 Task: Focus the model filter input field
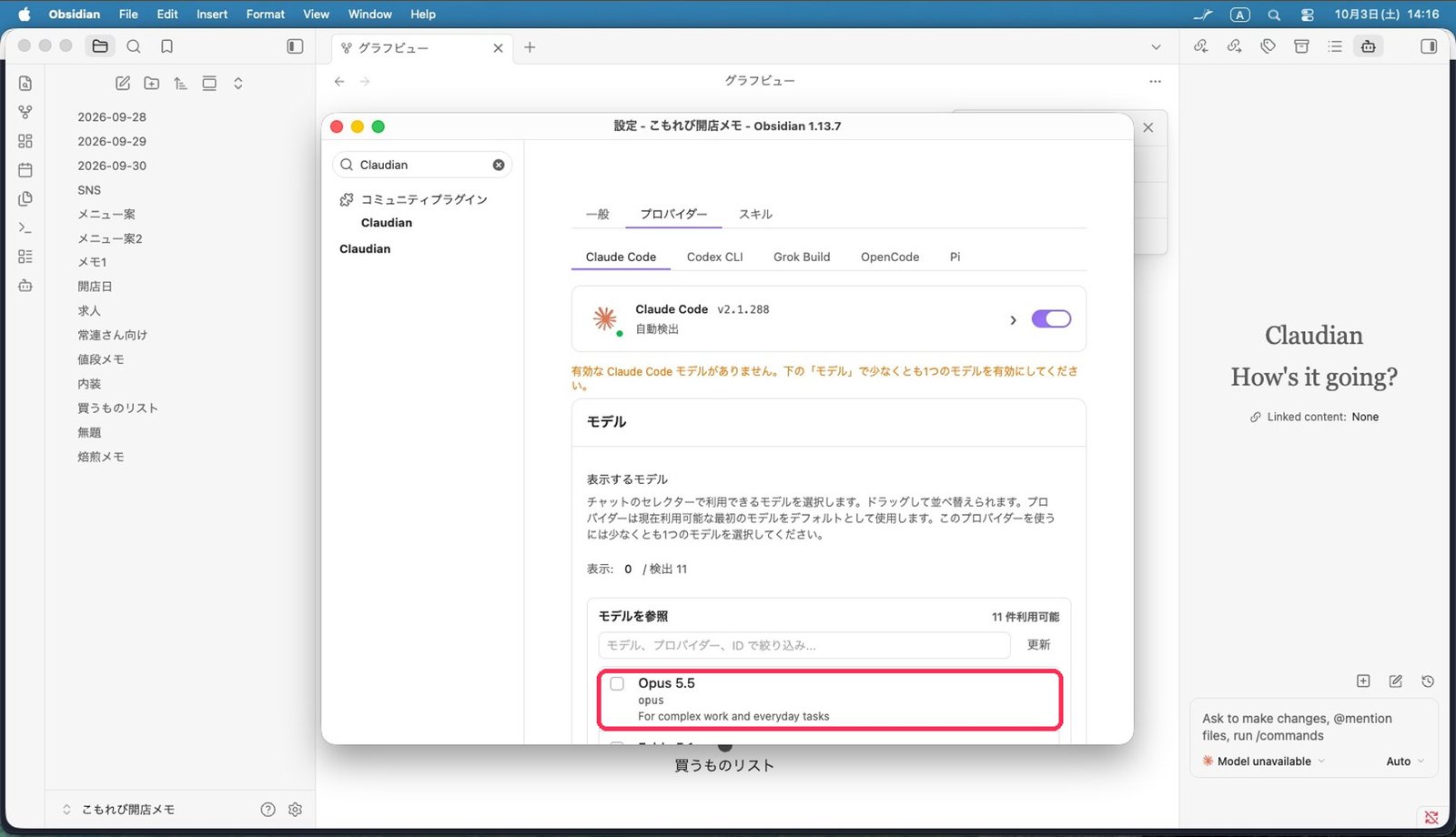tap(804, 646)
